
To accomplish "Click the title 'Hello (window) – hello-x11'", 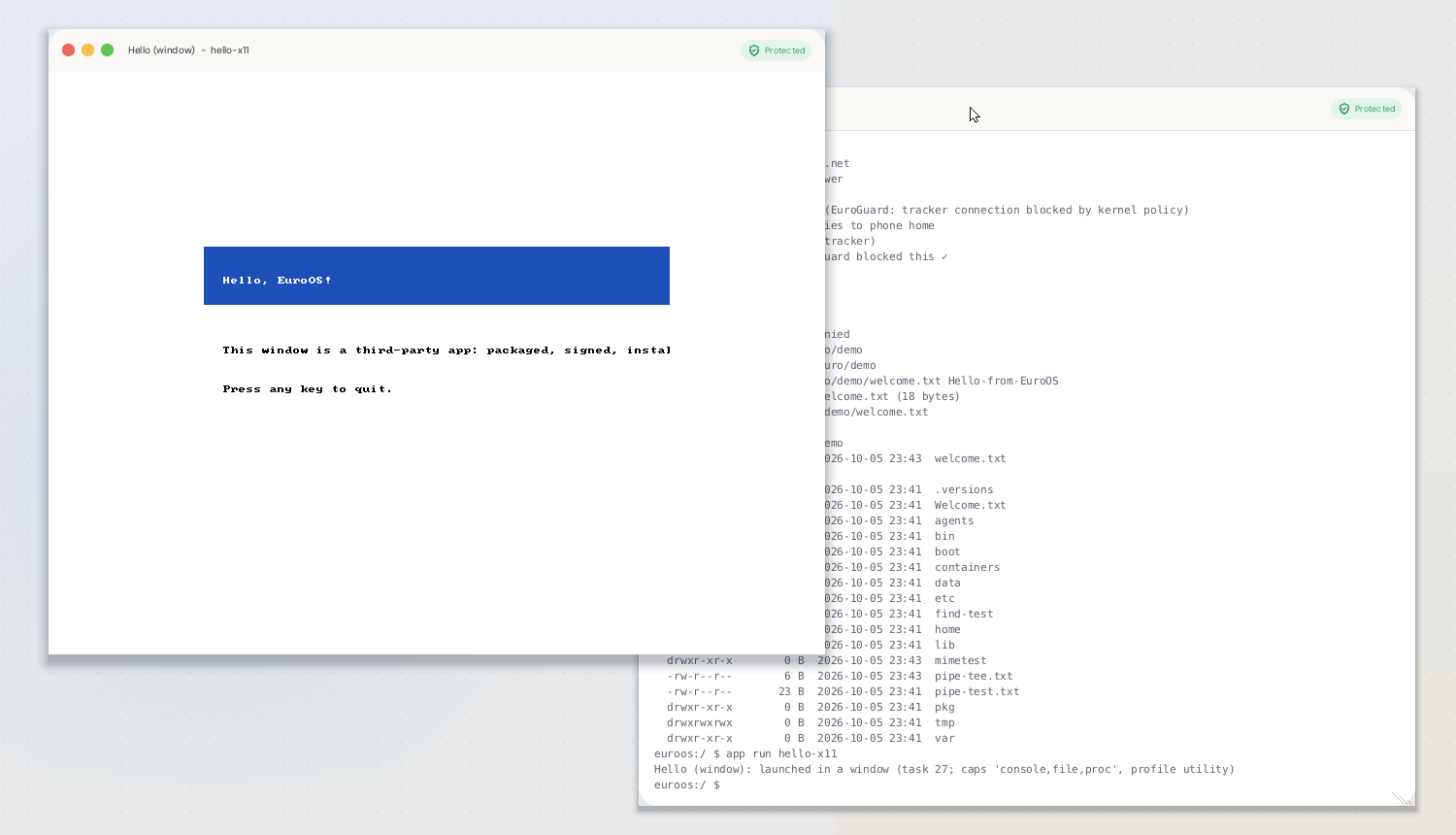I will 188,50.
